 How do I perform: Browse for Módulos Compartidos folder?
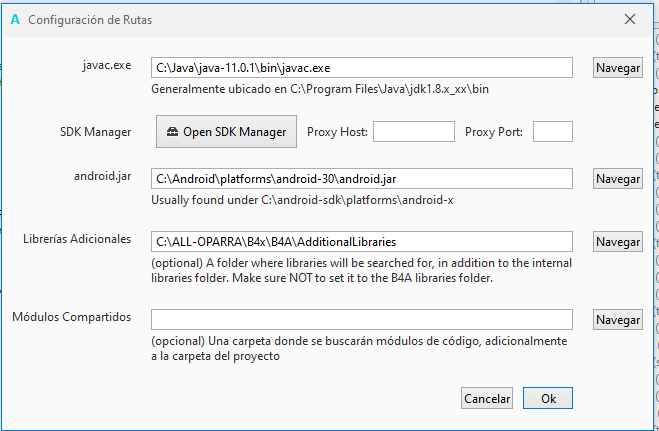coord(618,319)
